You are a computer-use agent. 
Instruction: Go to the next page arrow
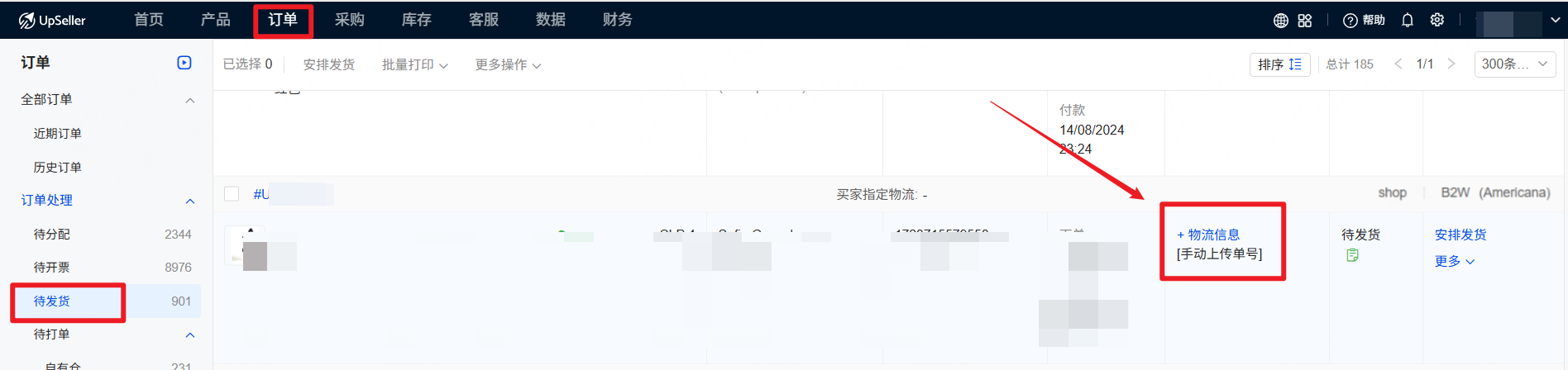click(1451, 64)
